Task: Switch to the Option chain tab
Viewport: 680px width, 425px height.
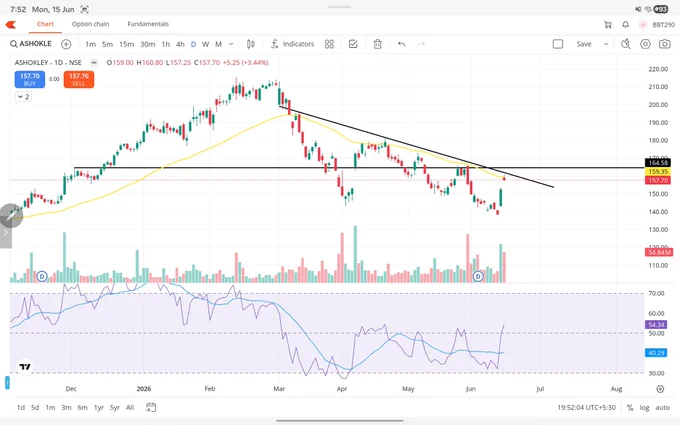Action: point(90,24)
